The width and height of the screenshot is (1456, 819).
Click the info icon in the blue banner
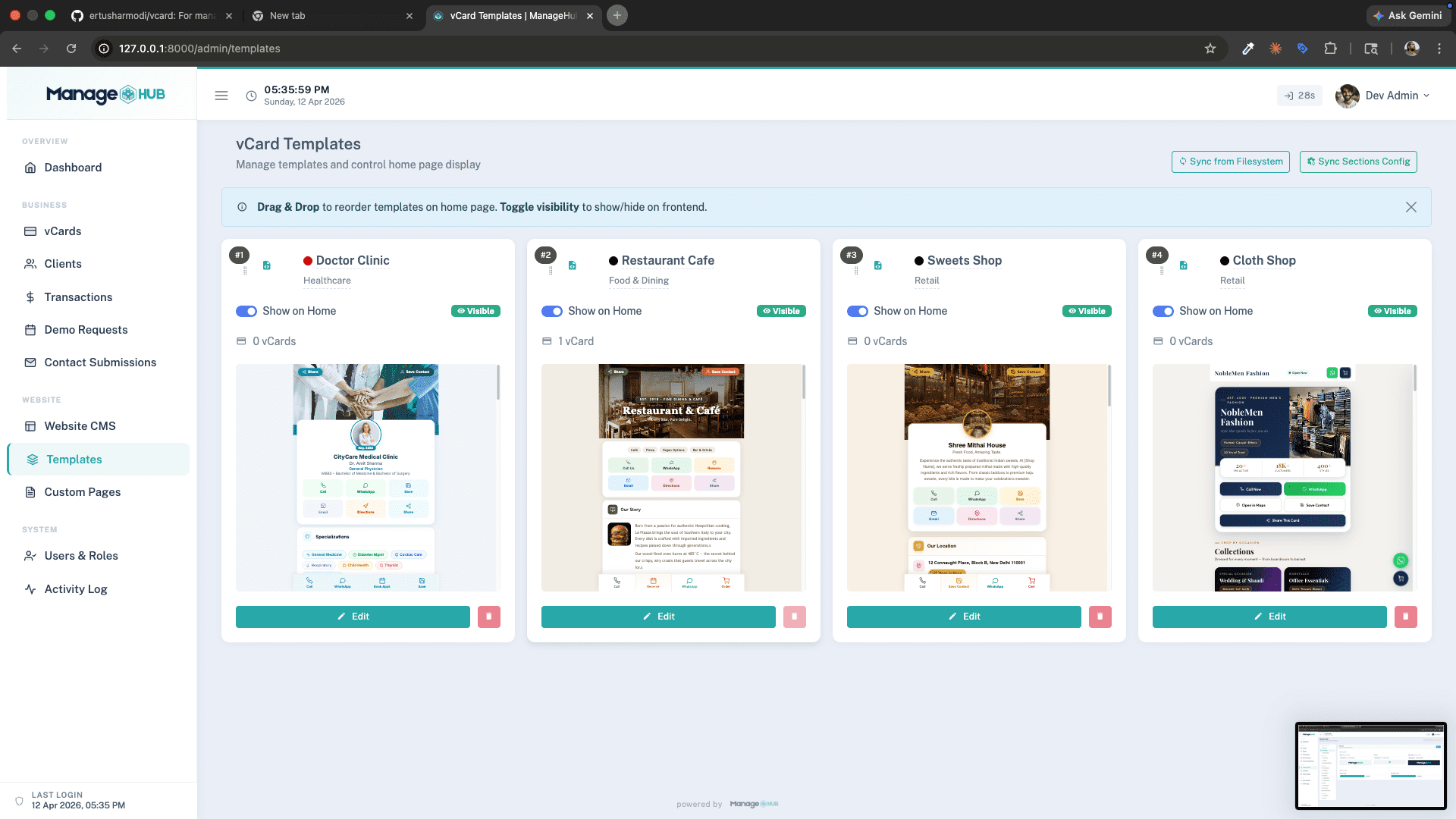[x=242, y=207]
